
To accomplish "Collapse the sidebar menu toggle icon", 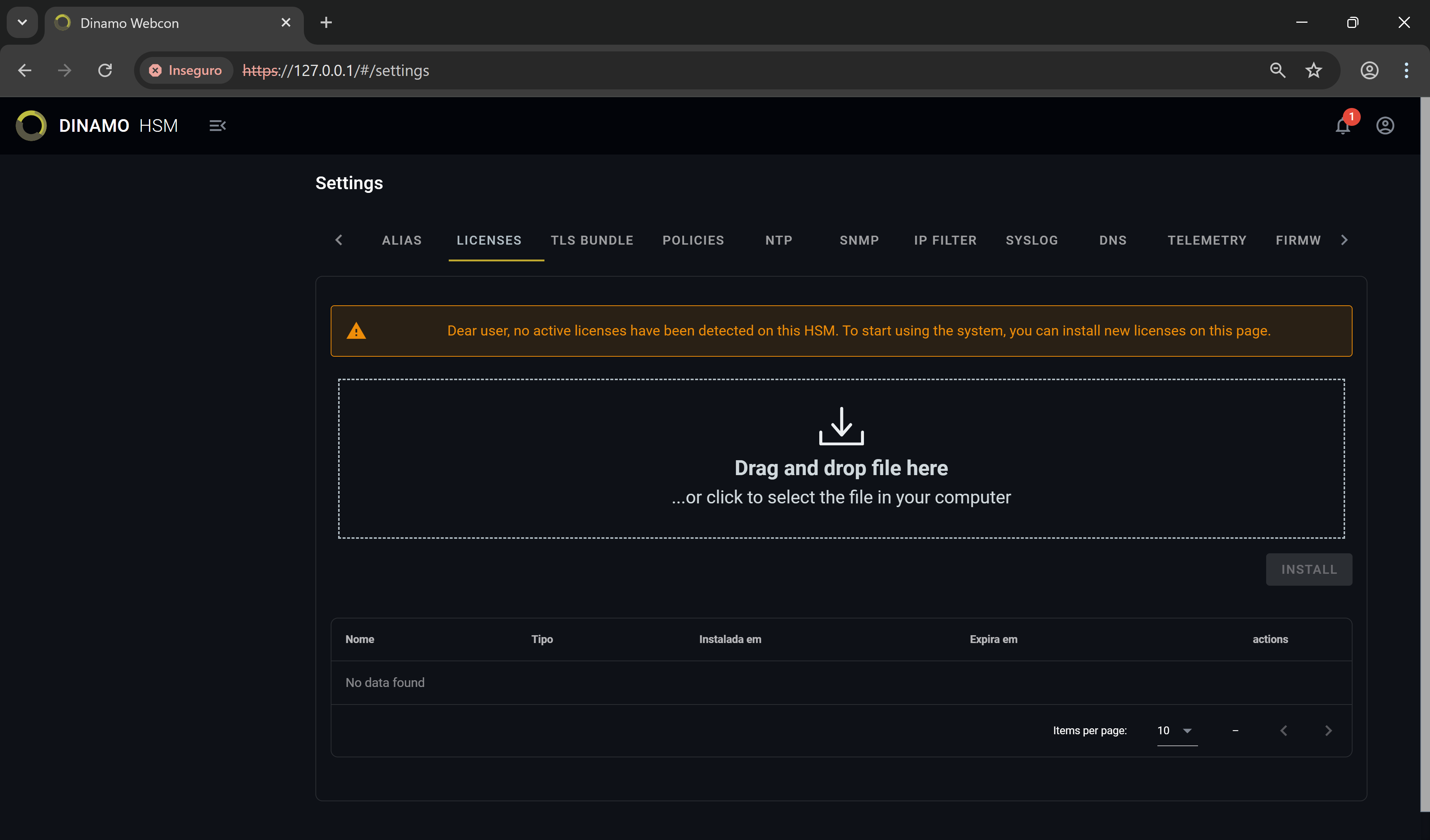I will pos(217,125).
